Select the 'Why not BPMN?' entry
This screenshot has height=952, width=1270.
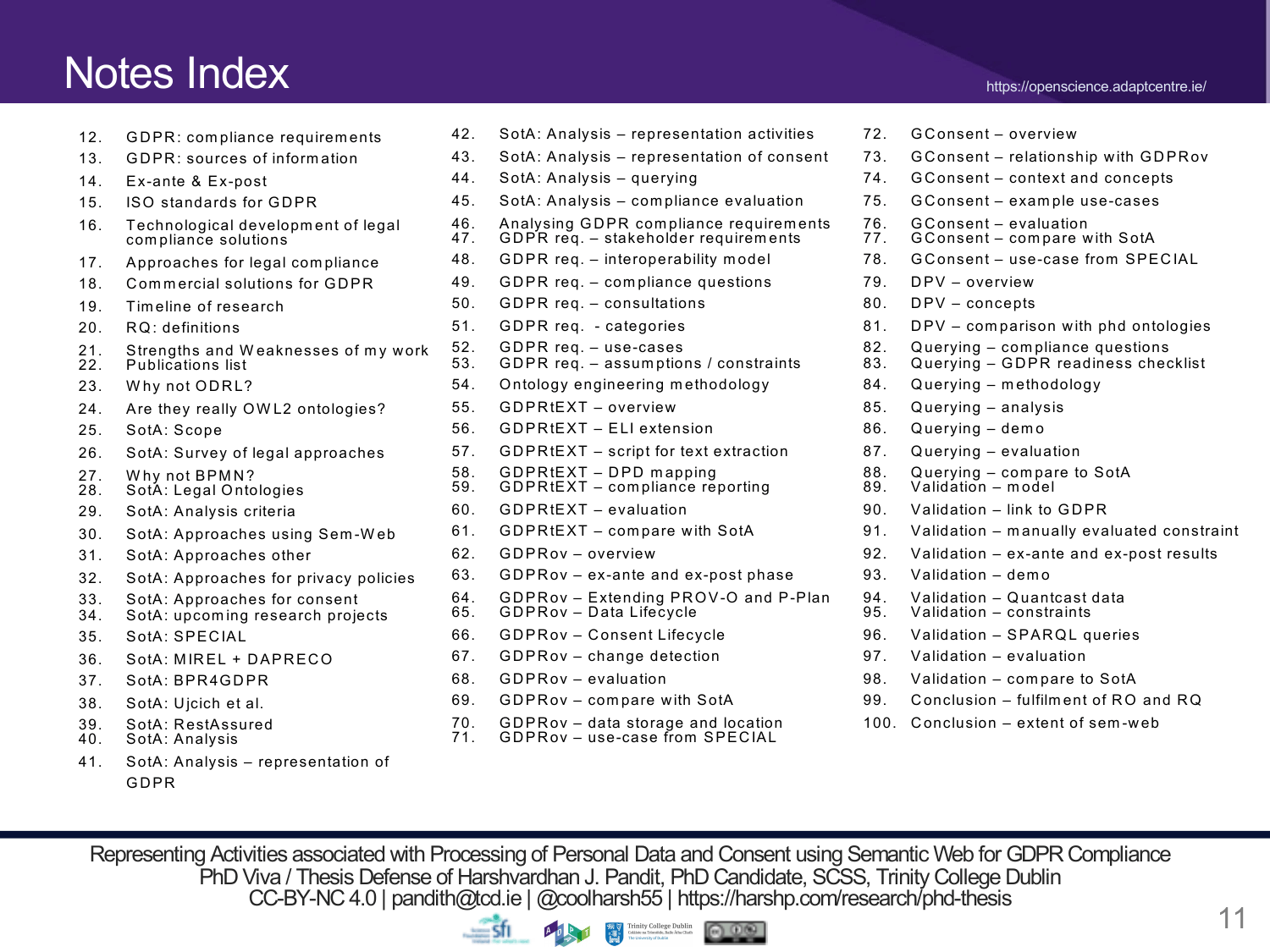[190, 476]
